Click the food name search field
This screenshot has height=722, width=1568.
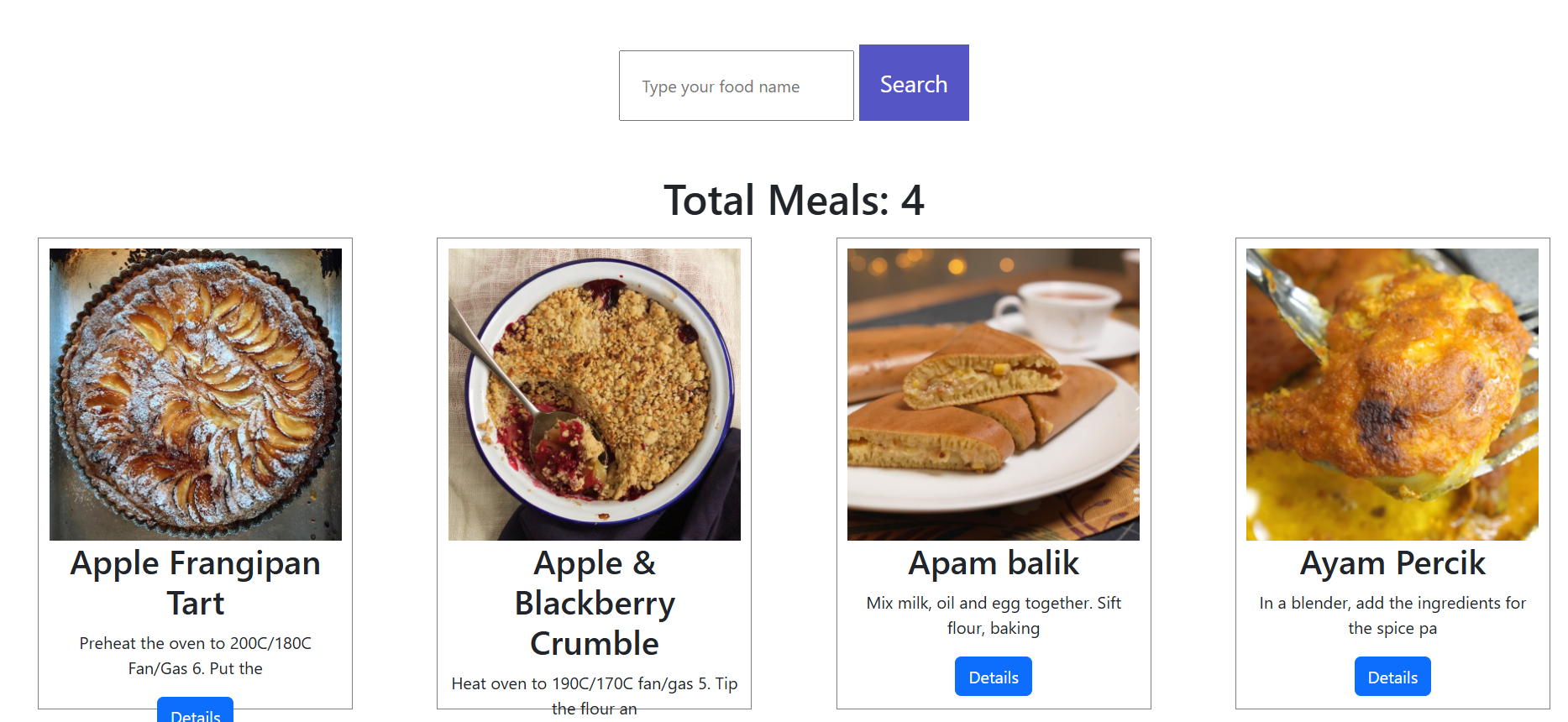coord(736,86)
